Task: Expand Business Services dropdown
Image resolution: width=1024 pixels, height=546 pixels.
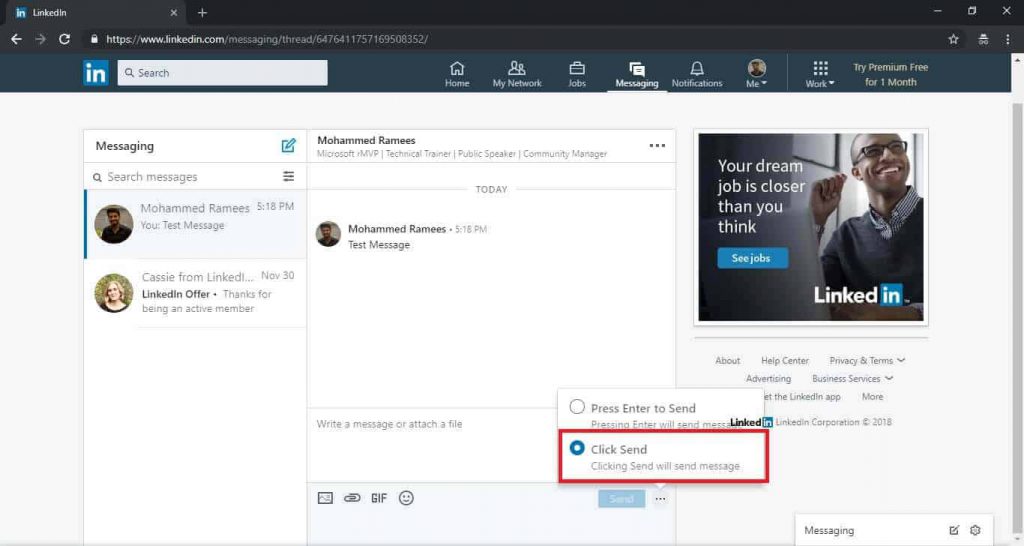Action: 852,379
